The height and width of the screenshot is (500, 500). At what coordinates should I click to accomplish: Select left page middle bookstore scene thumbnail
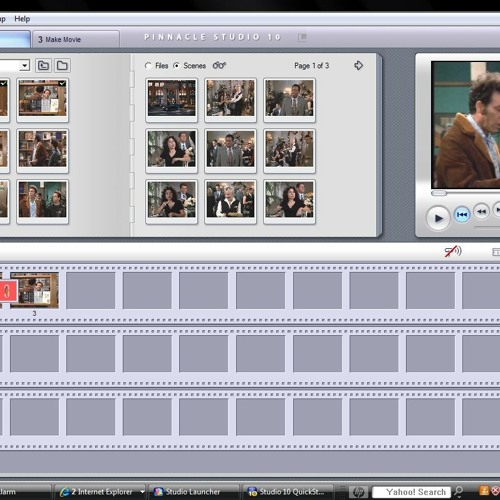(x=43, y=151)
